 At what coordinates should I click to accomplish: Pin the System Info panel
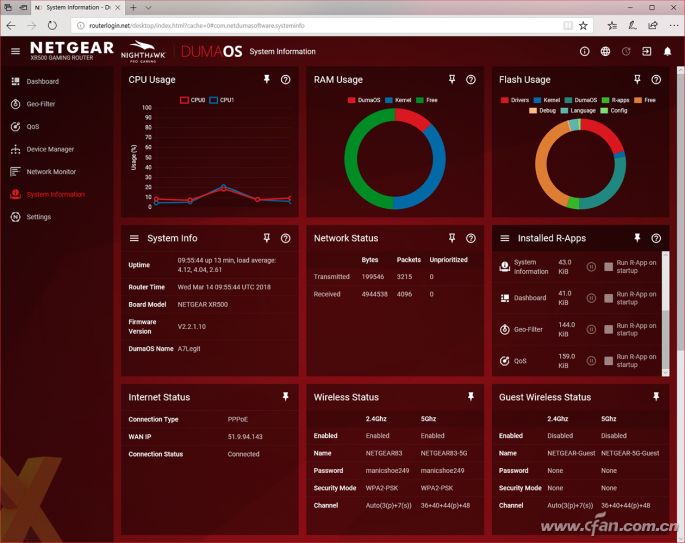point(266,238)
